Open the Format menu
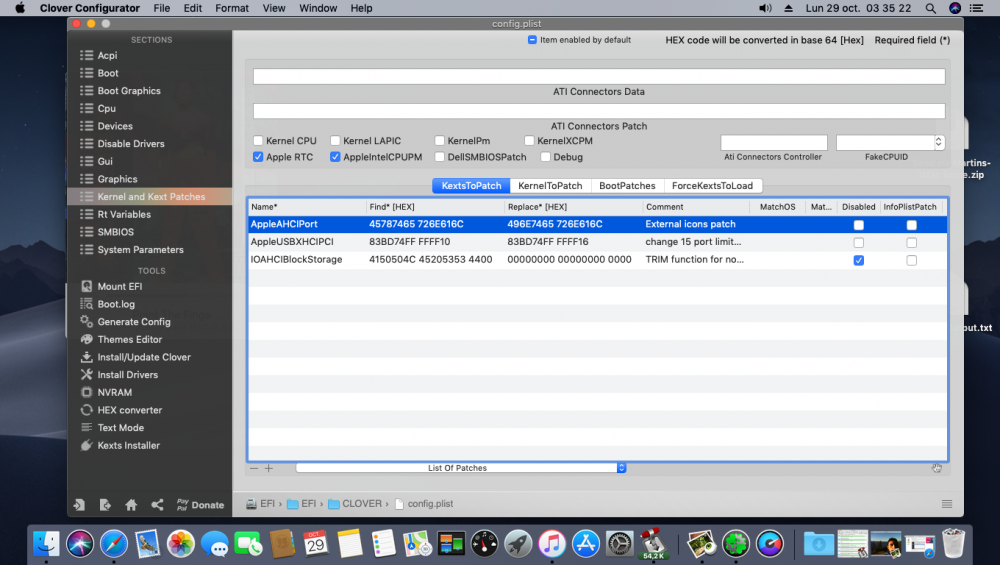Image resolution: width=1000 pixels, height=565 pixels. (x=232, y=8)
